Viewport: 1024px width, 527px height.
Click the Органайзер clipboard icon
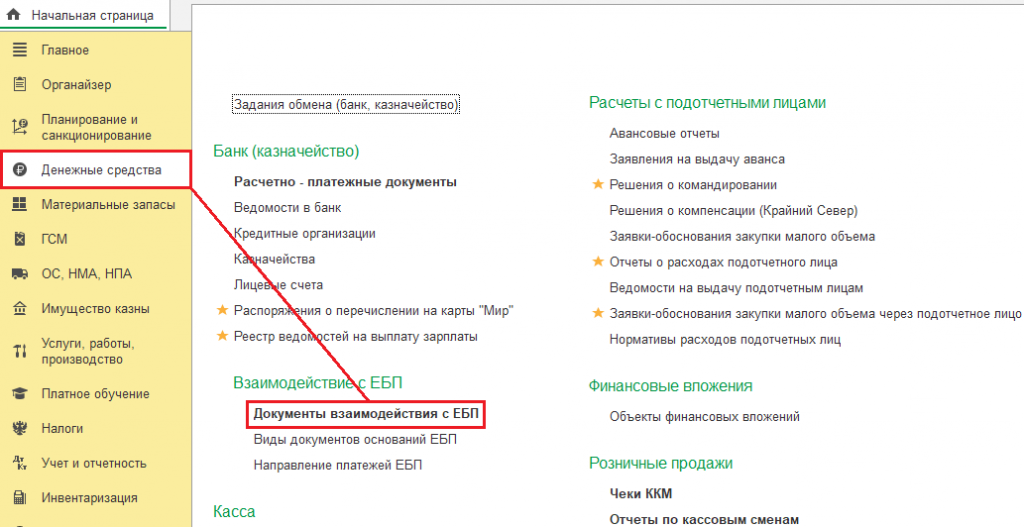20,84
